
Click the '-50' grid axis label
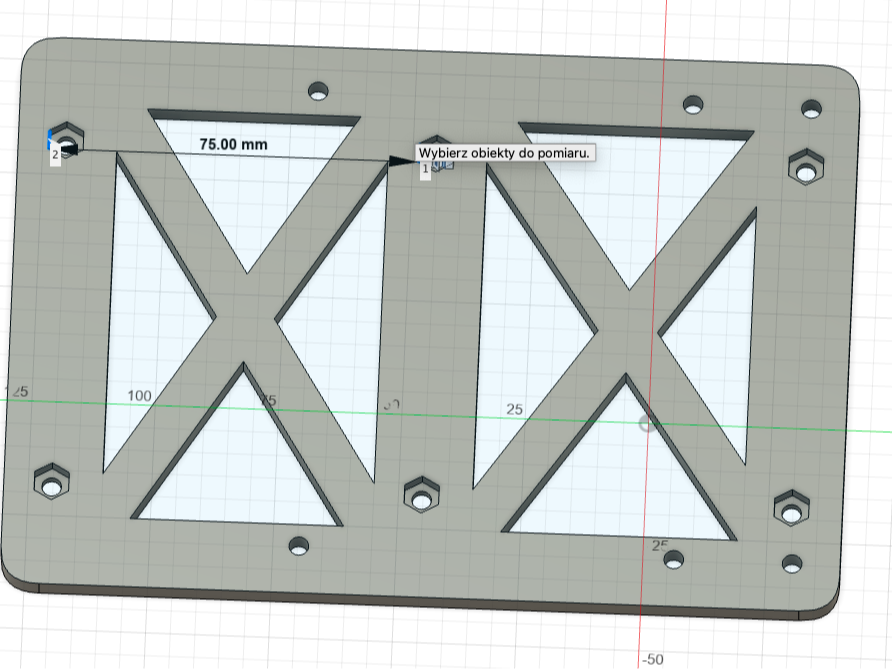tap(653, 659)
